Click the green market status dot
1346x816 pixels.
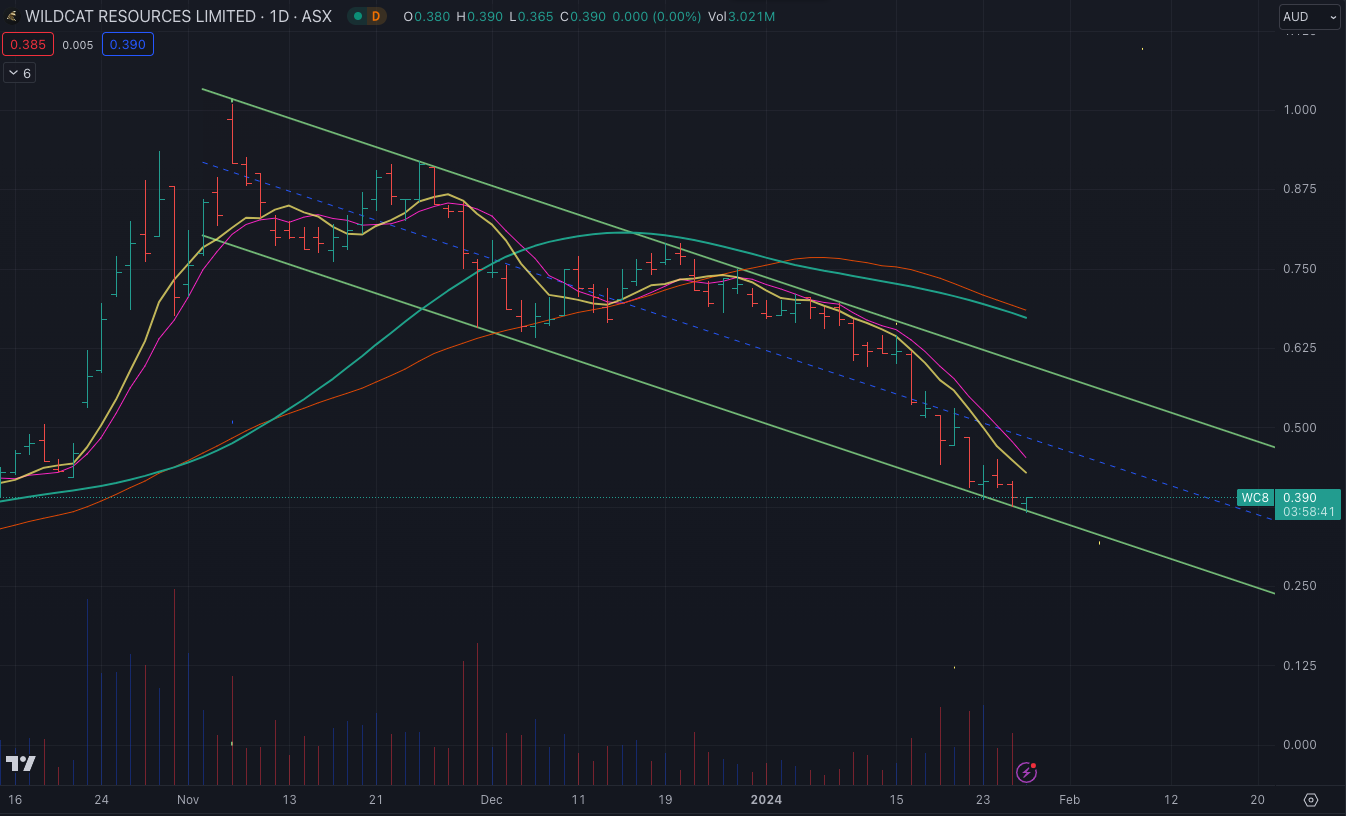point(357,16)
